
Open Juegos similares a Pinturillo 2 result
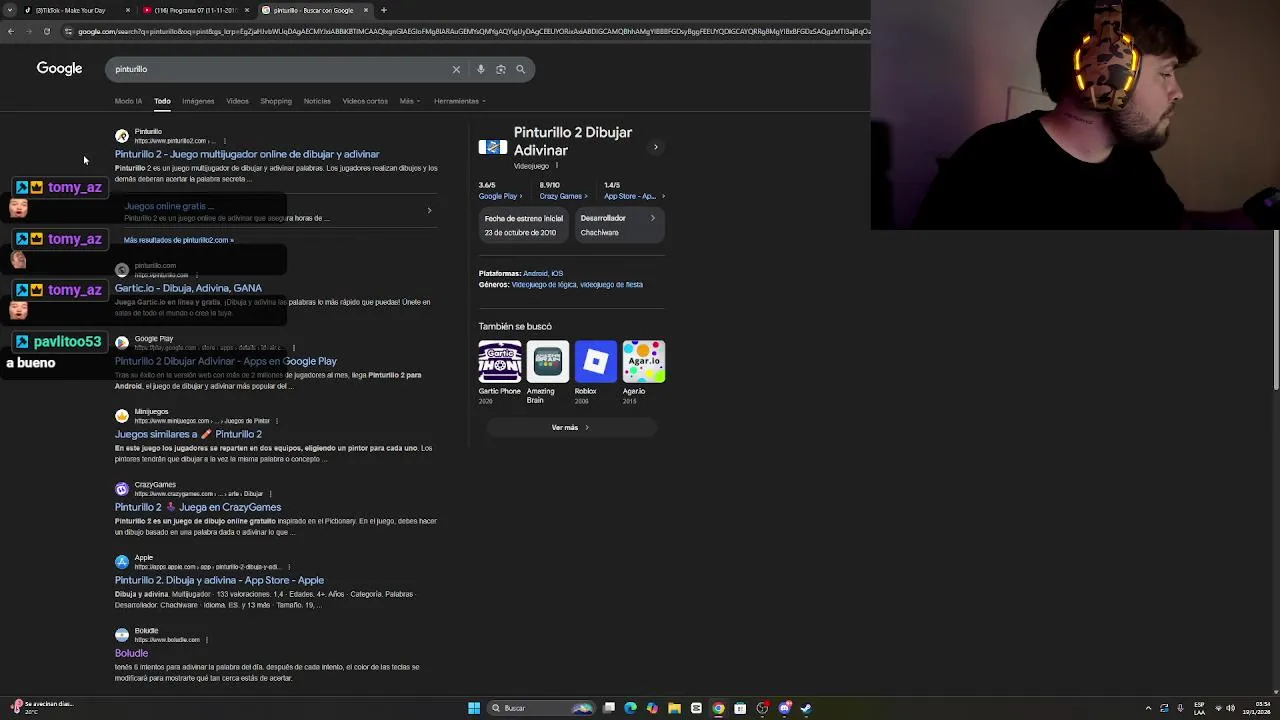(188, 434)
